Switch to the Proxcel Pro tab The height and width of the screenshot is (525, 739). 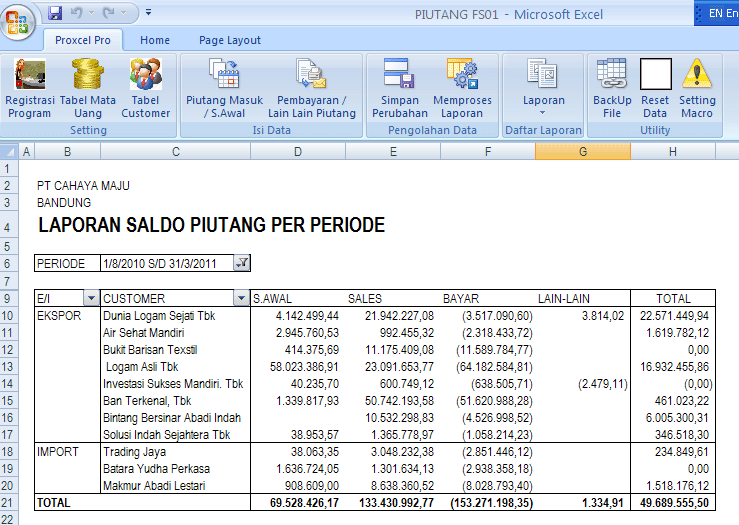click(x=83, y=40)
